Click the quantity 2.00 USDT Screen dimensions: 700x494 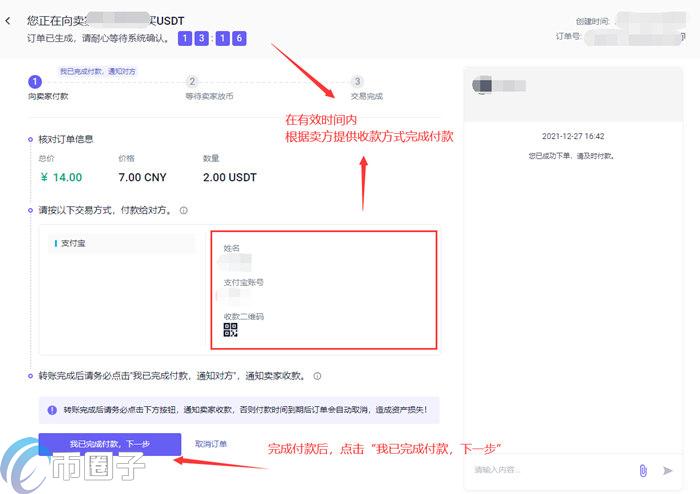[230, 177]
